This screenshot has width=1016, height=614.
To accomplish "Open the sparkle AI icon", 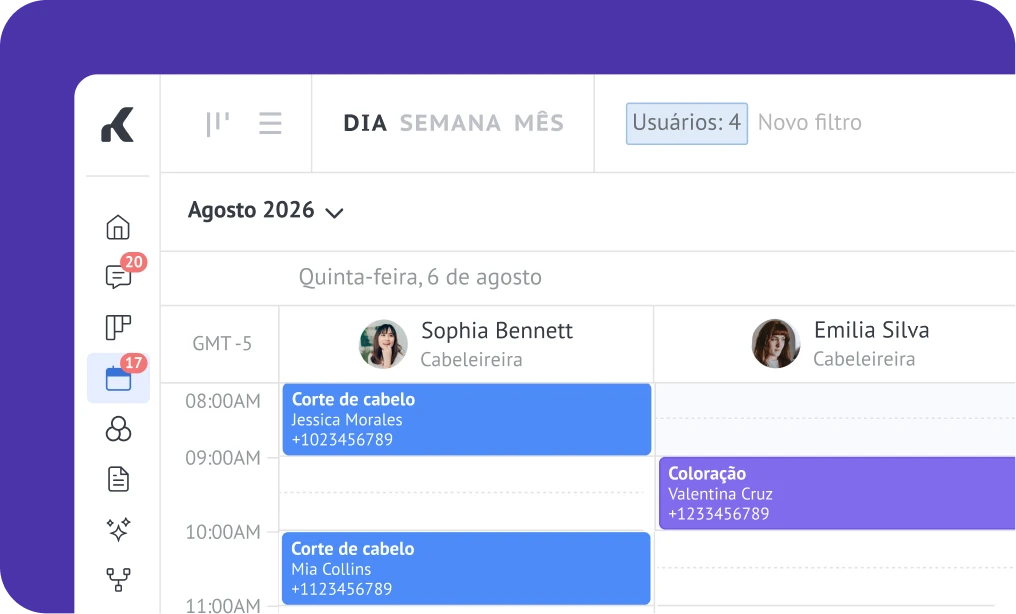I will coord(118,529).
